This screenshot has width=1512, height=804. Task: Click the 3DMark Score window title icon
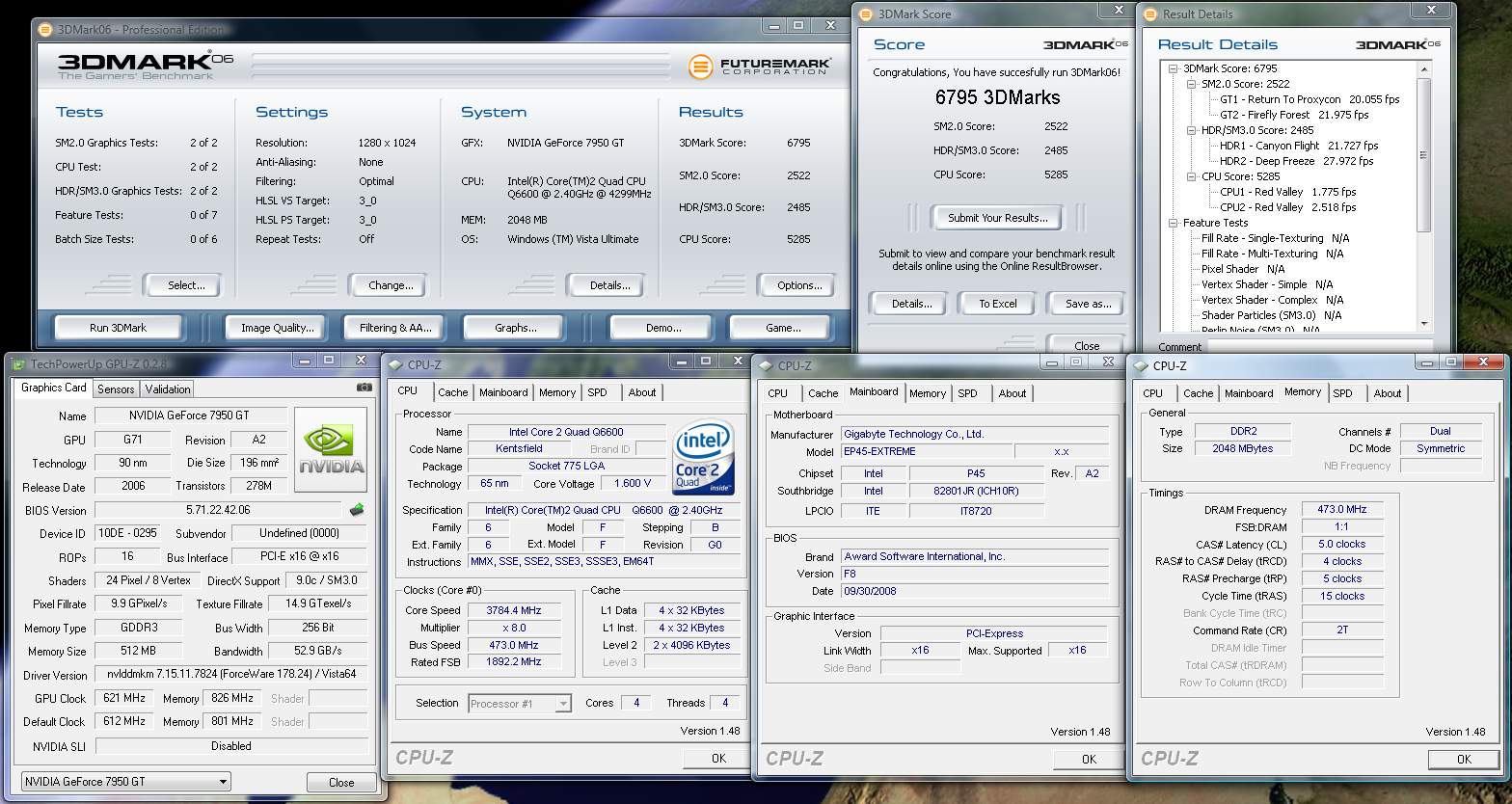pos(865,13)
